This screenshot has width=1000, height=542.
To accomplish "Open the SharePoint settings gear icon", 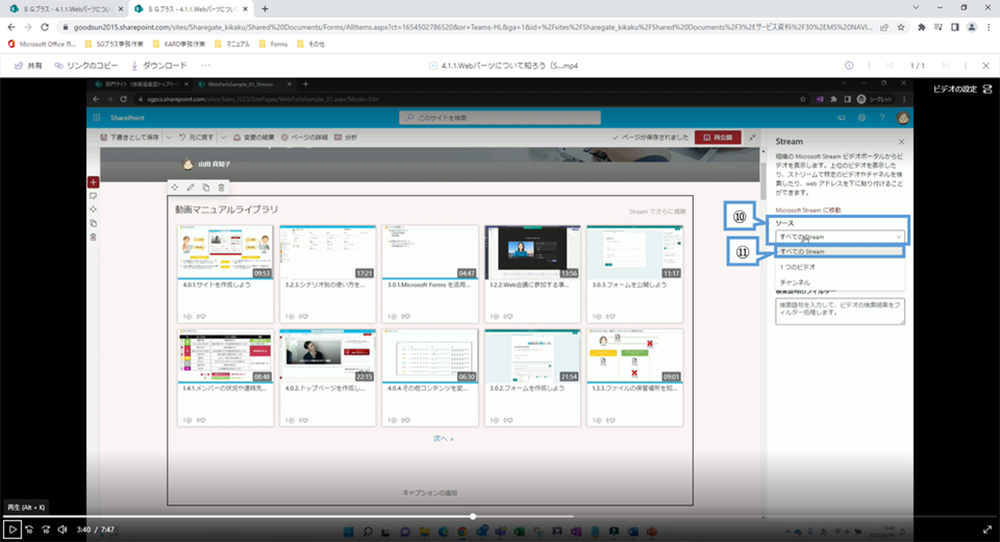I will (x=862, y=118).
